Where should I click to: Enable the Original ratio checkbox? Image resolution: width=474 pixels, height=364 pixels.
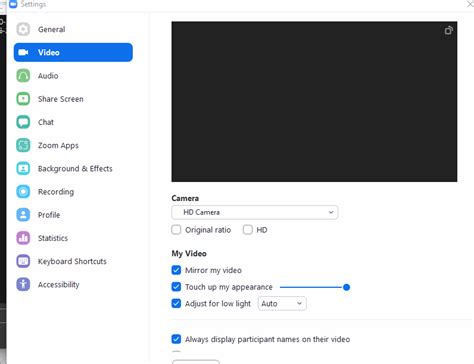[x=176, y=230]
